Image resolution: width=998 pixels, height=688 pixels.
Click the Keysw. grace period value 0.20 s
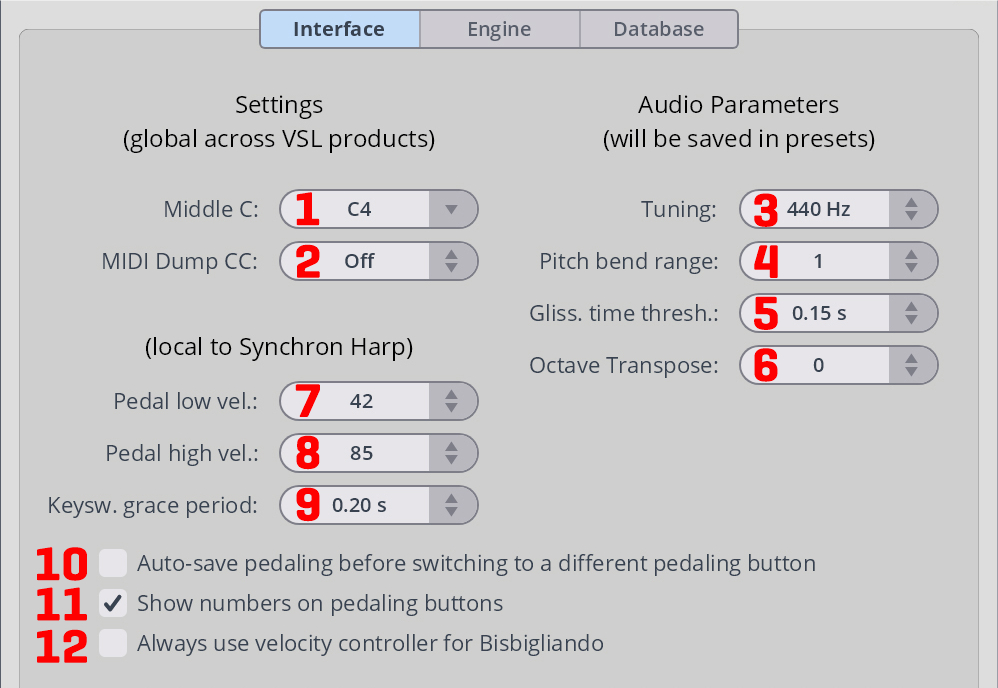[359, 505]
